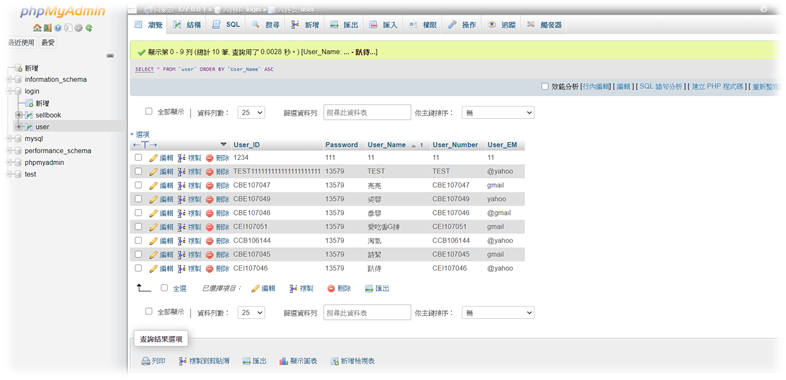Sort by the User_Number column header

click(455, 145)
